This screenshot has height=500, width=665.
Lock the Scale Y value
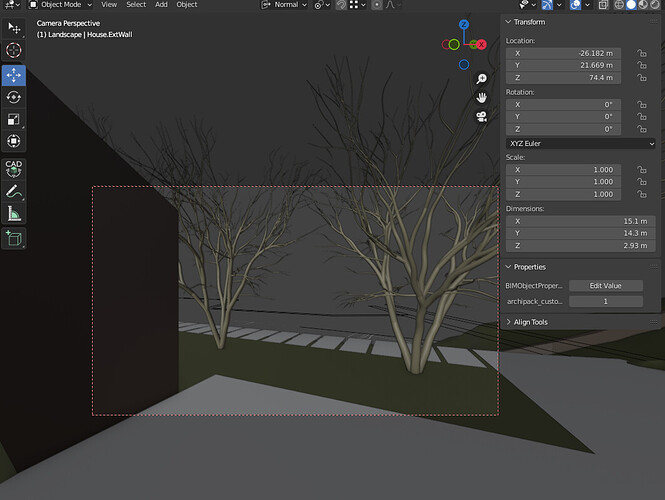click(642, 182)
